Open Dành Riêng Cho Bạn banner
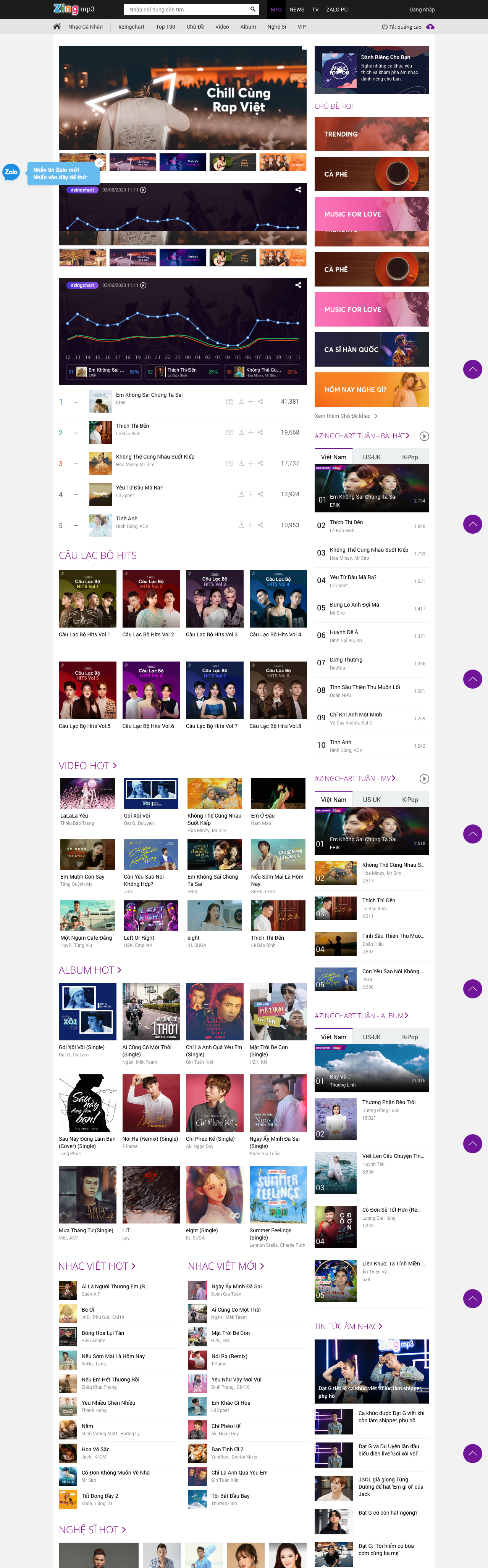This screenshot has width=488, height=1568. [x=372, y=70]
